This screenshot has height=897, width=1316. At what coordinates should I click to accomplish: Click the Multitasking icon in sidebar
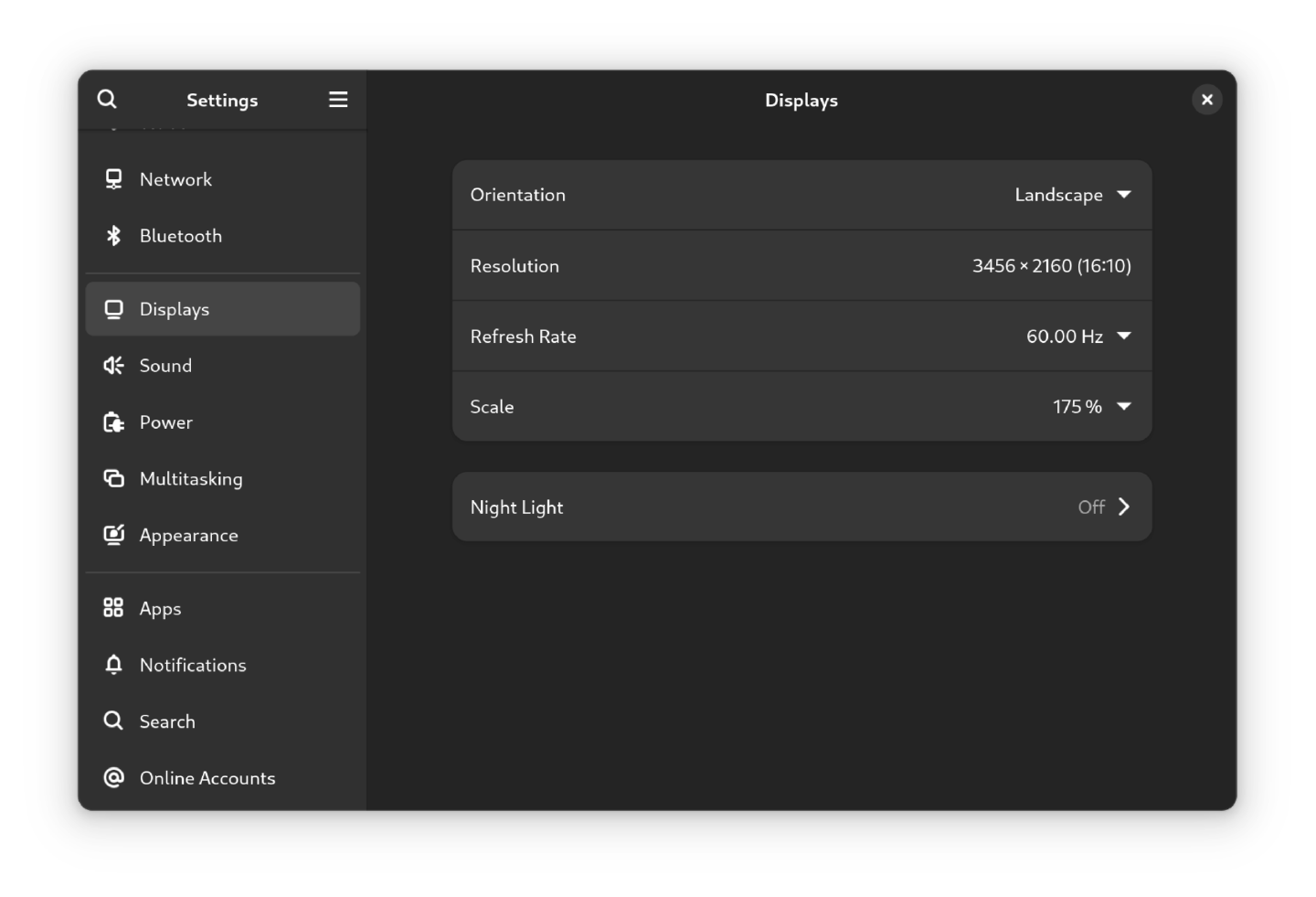(113, 479)
